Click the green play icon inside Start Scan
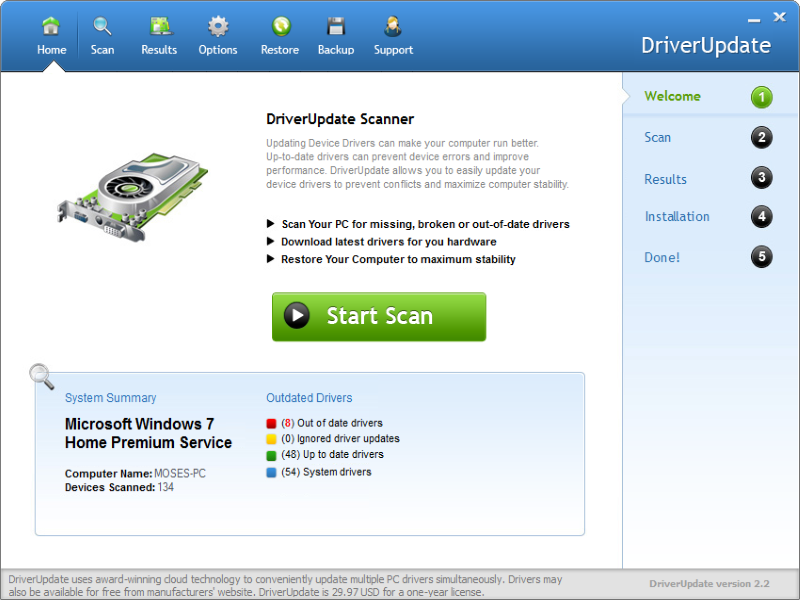This screenshot has width=800, height=600. point(297,316)
